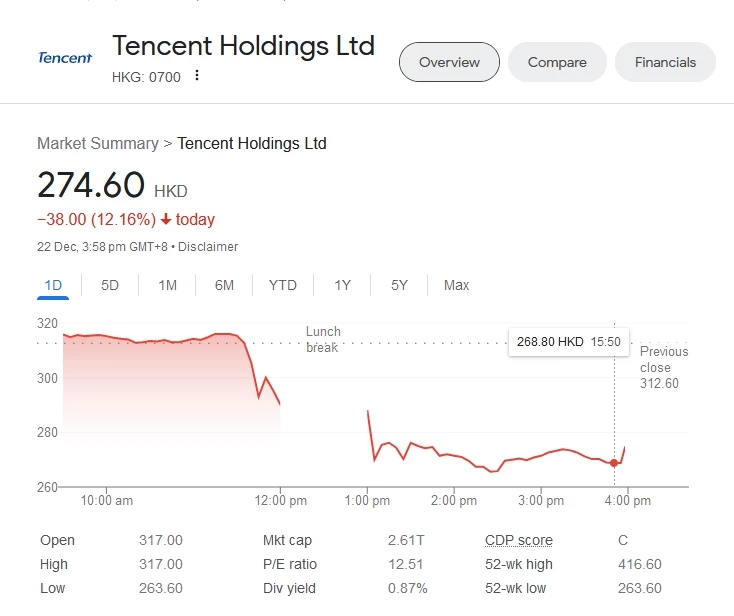
Task: Click the 268.80 HKD 15:50 tooltip
Action: coord(569,342)
